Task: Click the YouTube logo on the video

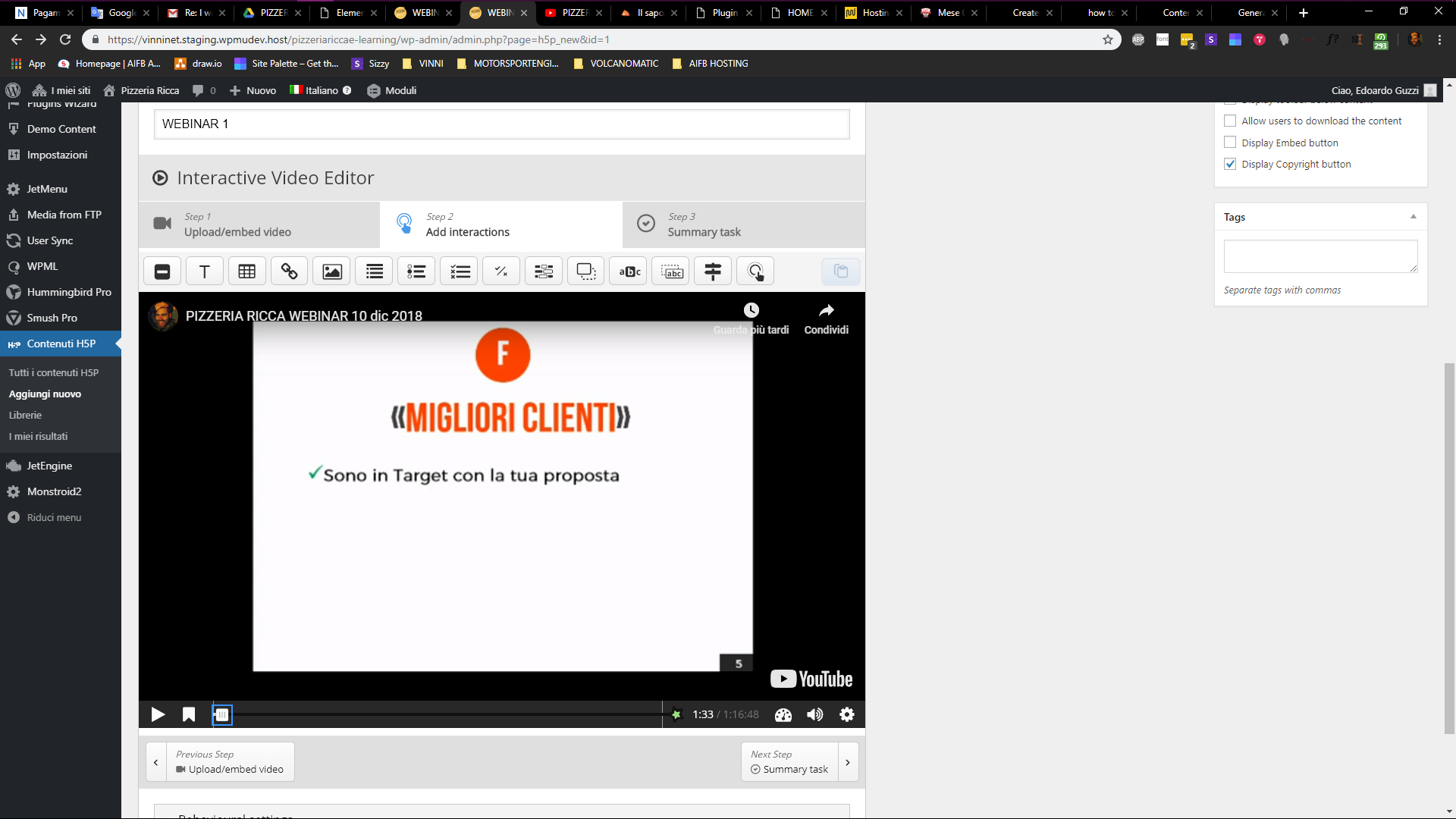Action: click(811, 679)
